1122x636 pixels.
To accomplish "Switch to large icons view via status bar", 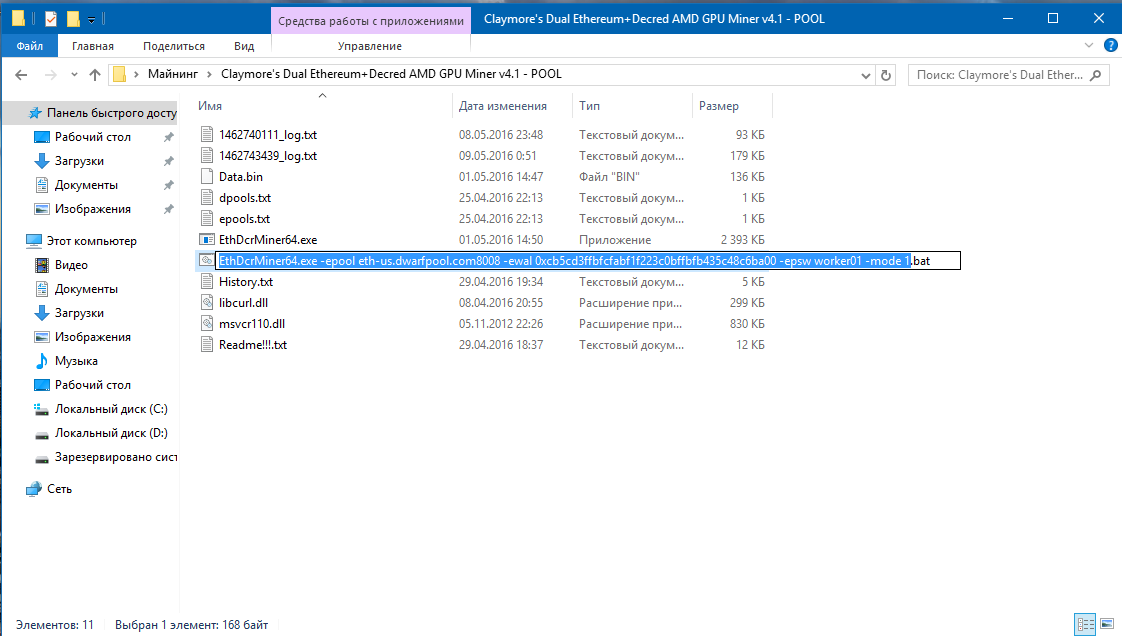I will coord(1107,625).
